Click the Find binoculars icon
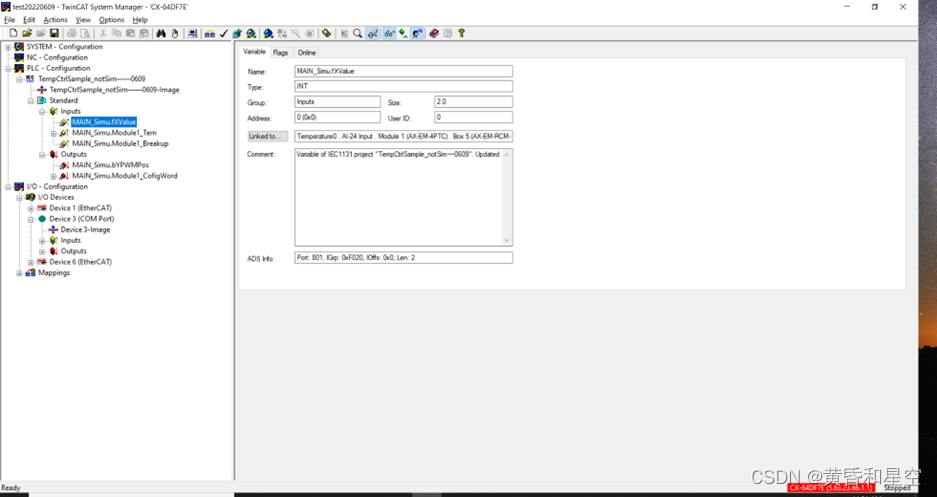Image resolution: width=937 pixels, height=497 pixels. [x=161, y=33]
